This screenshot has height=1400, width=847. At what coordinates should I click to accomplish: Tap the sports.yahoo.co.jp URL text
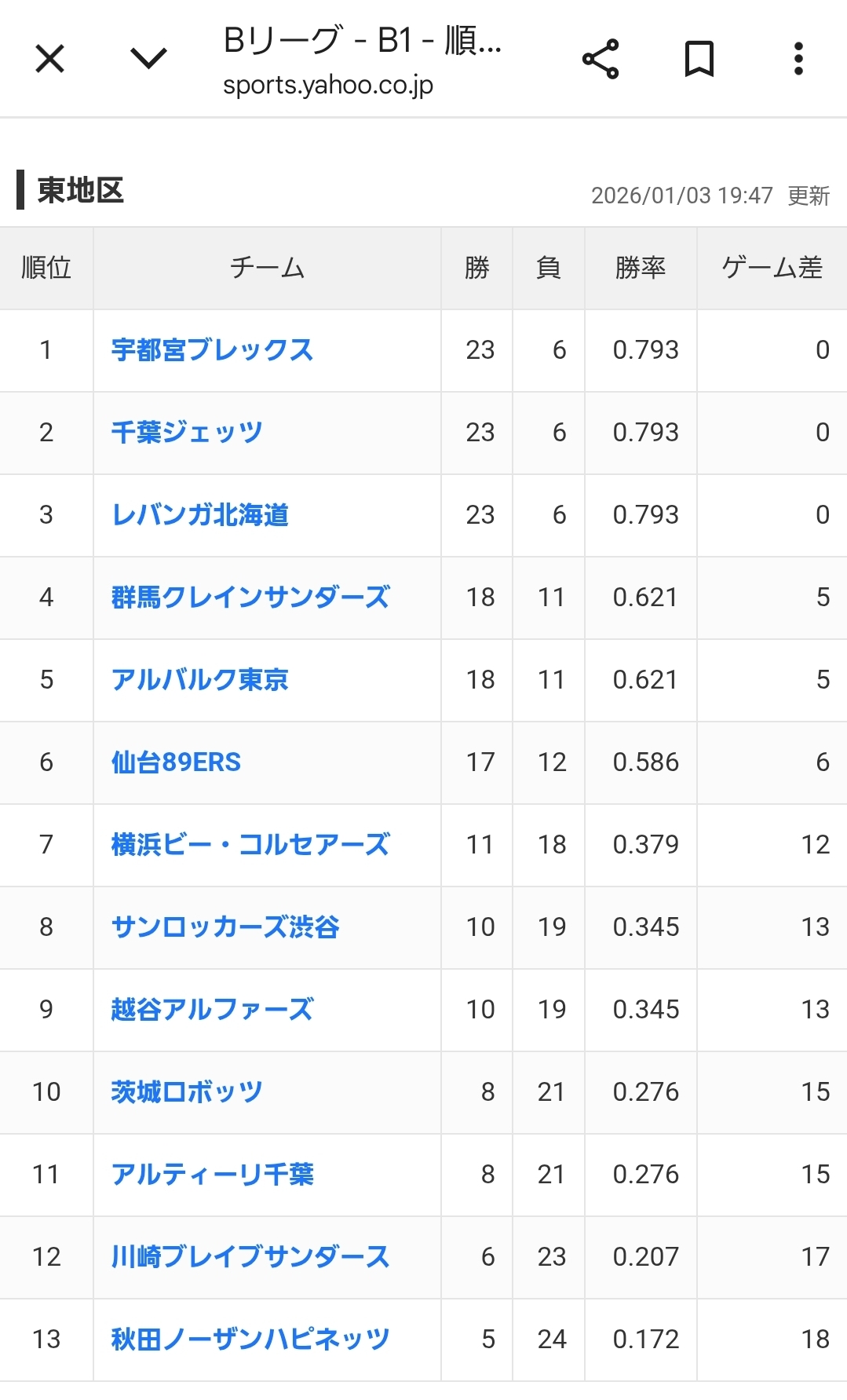[328, 85]
